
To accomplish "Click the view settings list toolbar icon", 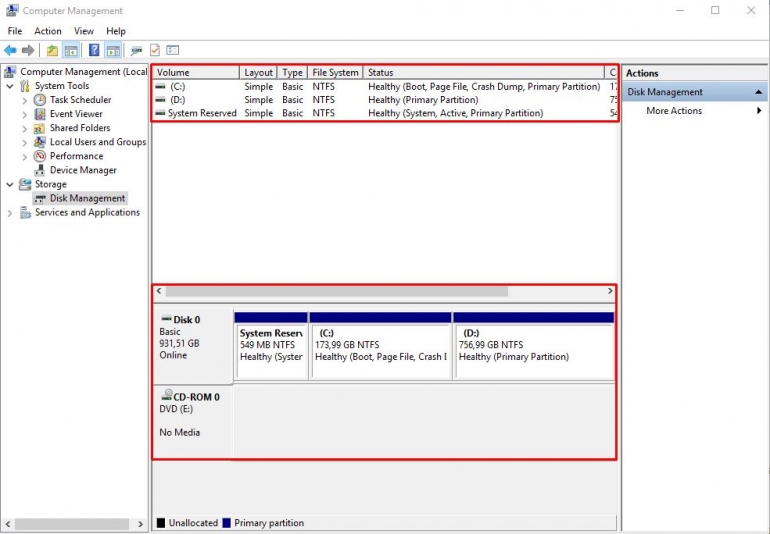I will tap(172, 50).
